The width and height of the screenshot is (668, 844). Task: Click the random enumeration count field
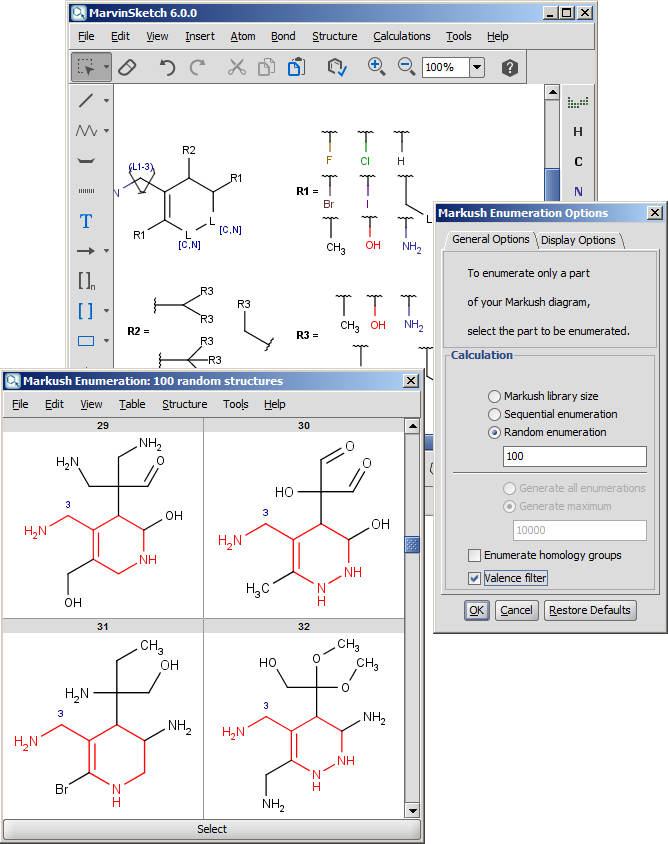click(575, 456)
